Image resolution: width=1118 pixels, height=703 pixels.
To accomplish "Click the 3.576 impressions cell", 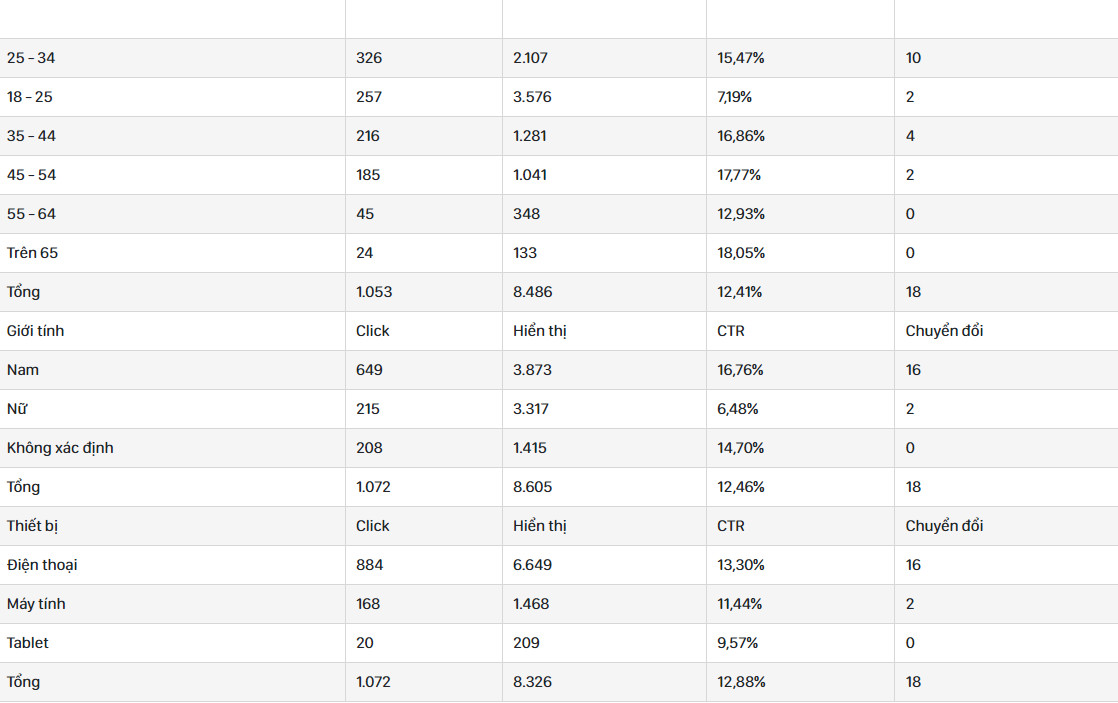I will coord(604,97).
